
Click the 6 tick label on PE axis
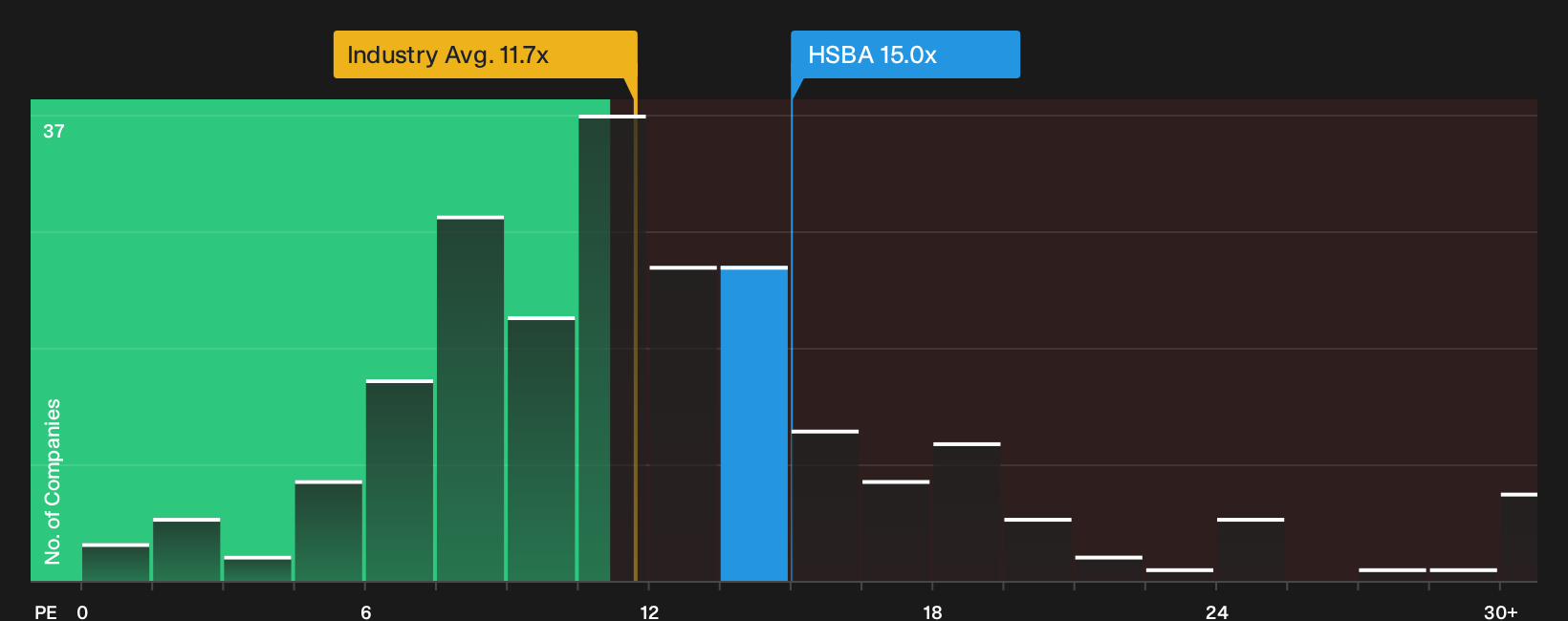pyautogui.click(x=366, y=611)
